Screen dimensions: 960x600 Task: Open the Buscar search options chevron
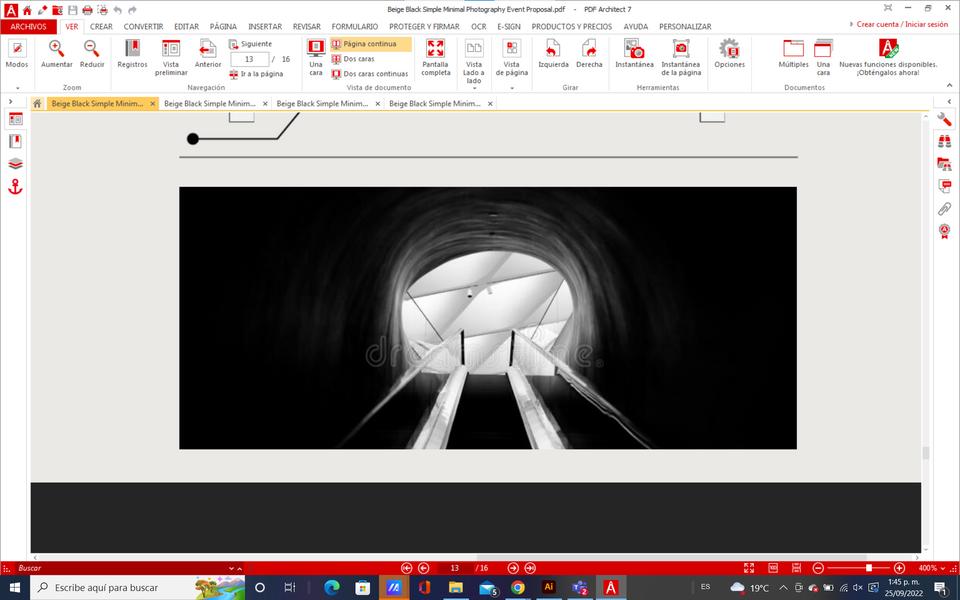pos(231,568)
